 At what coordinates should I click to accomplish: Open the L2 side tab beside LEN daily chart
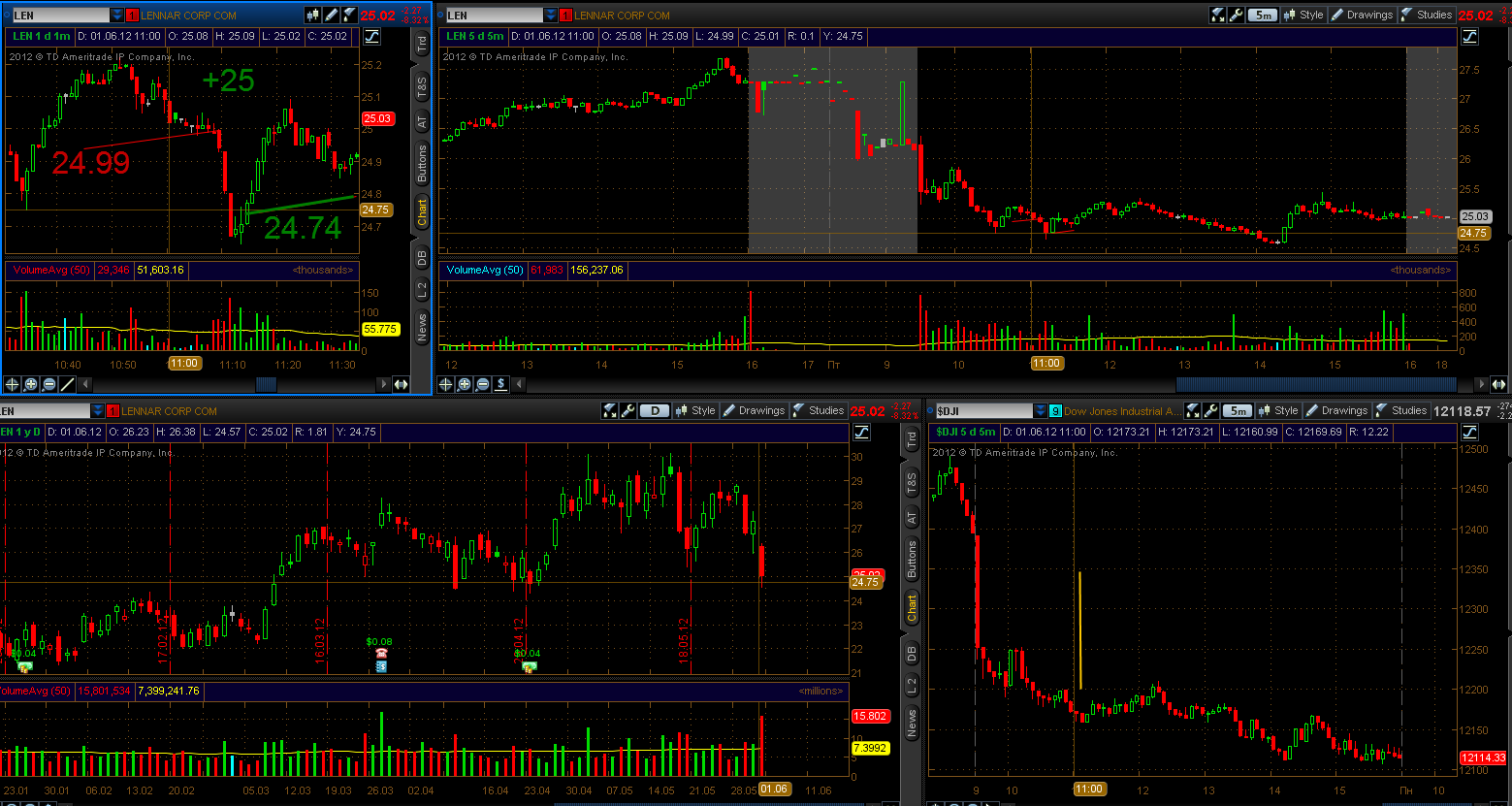(x=912, y=687)
